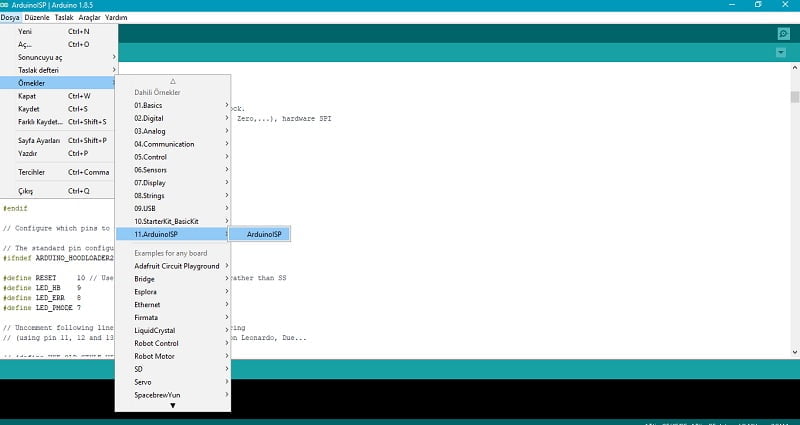Choose Aç... from the Dosya menu
Screen dimensions: 800x425
pos(59,44)
